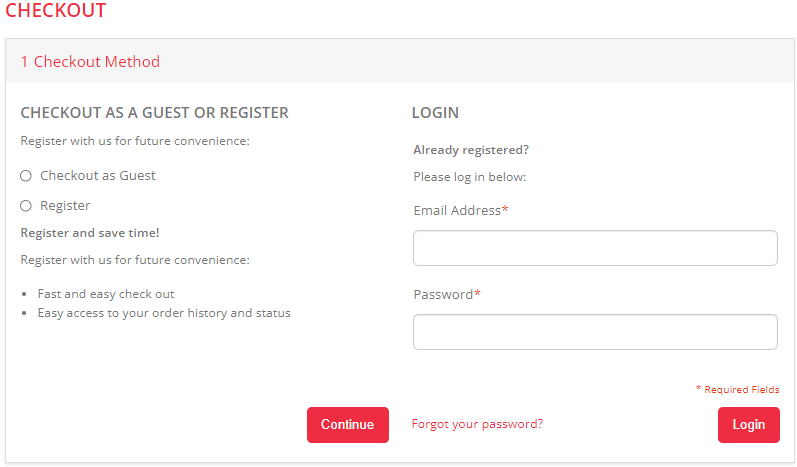Open the Forgot your password link
The image size is (797, 467).
pyautogui.click(x=477, y=424)
